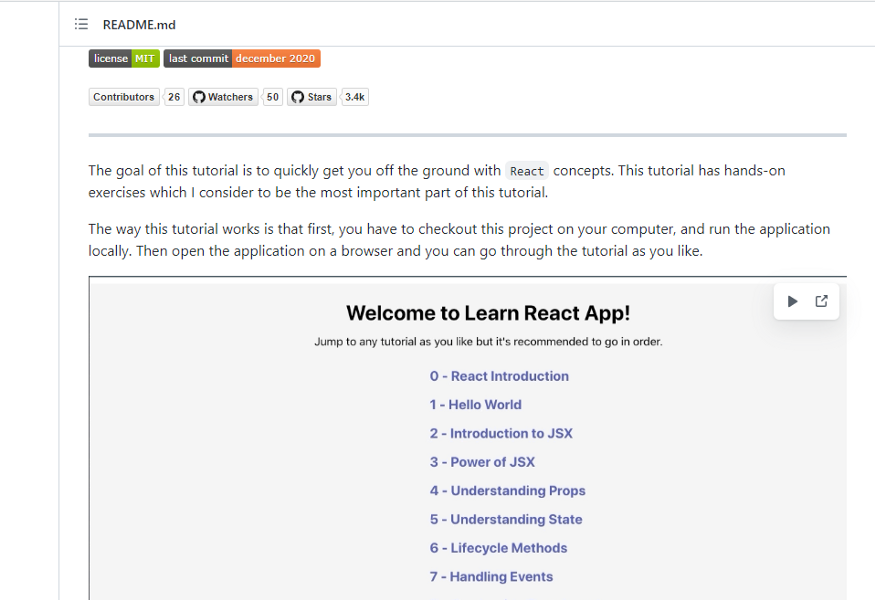The height and width of the screenshot is (600, 875).
Task: Click the last commit december 2020 badge
Action: point(242,59)
